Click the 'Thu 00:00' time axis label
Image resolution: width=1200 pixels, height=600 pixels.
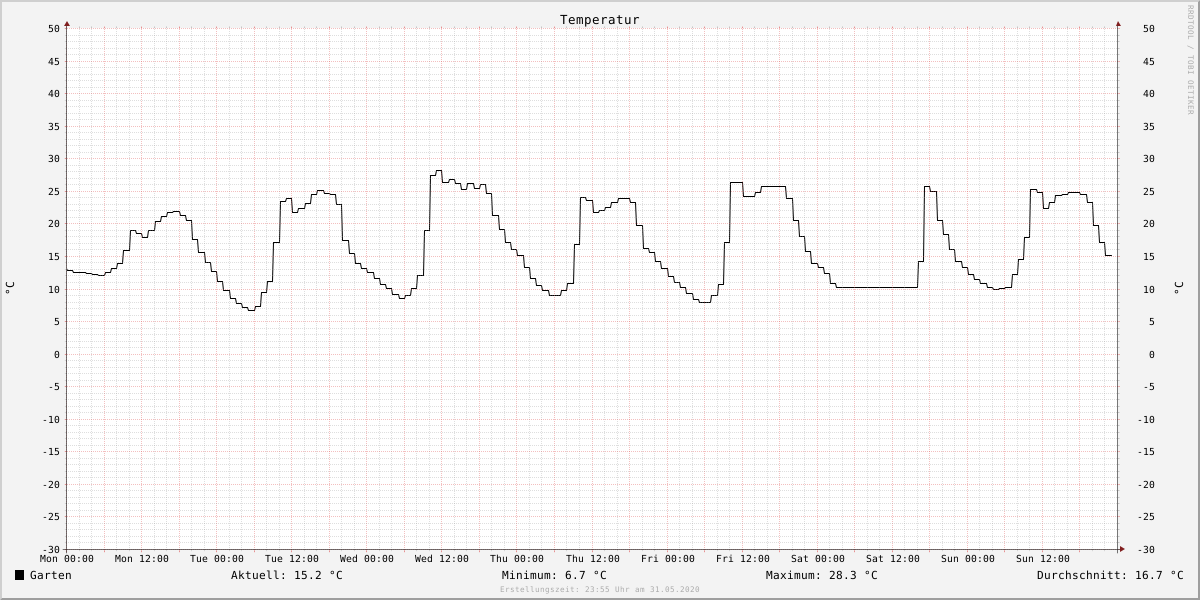(517, 559)
